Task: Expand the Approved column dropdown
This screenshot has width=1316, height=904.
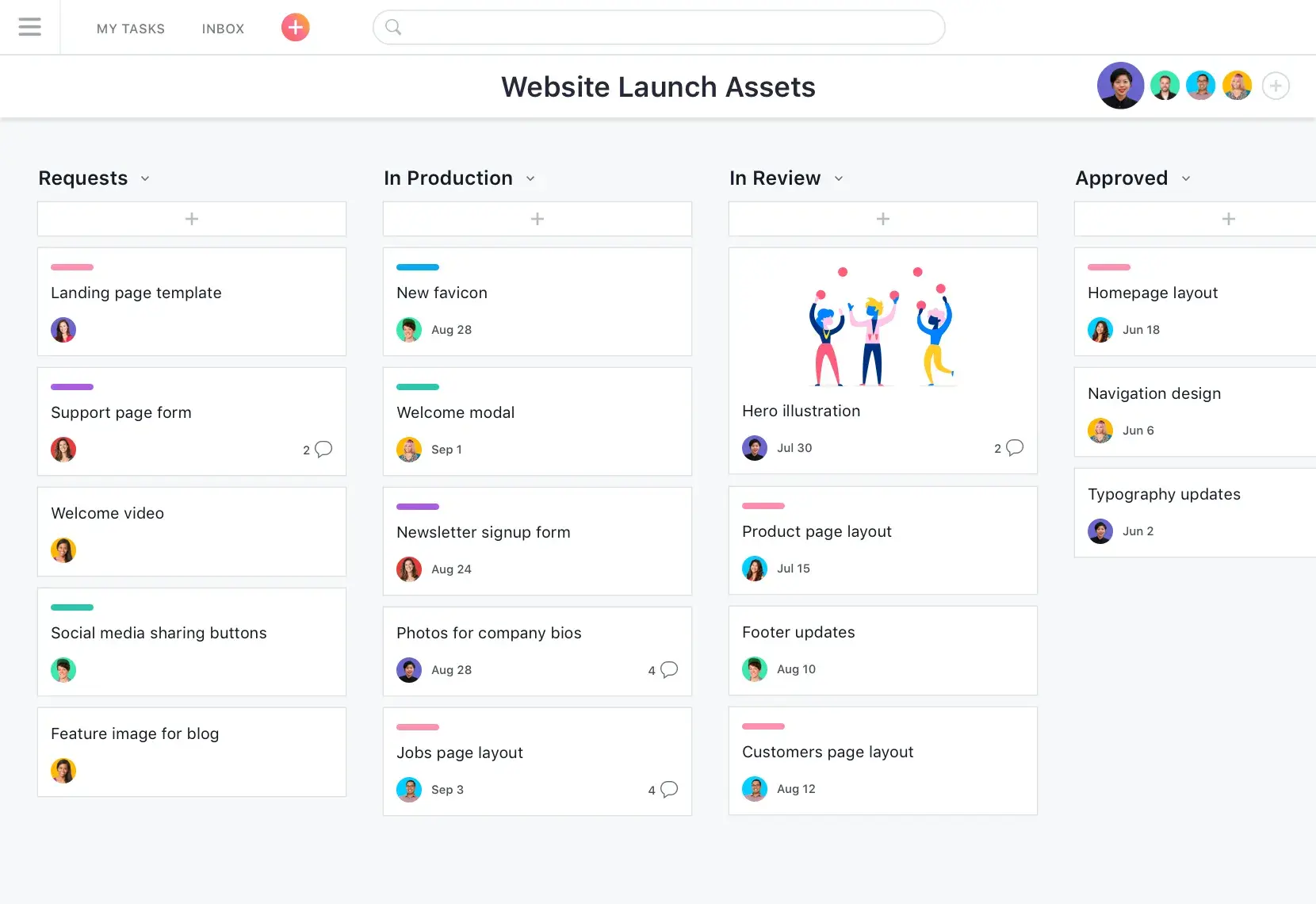Action: (x=1186, y=178)
